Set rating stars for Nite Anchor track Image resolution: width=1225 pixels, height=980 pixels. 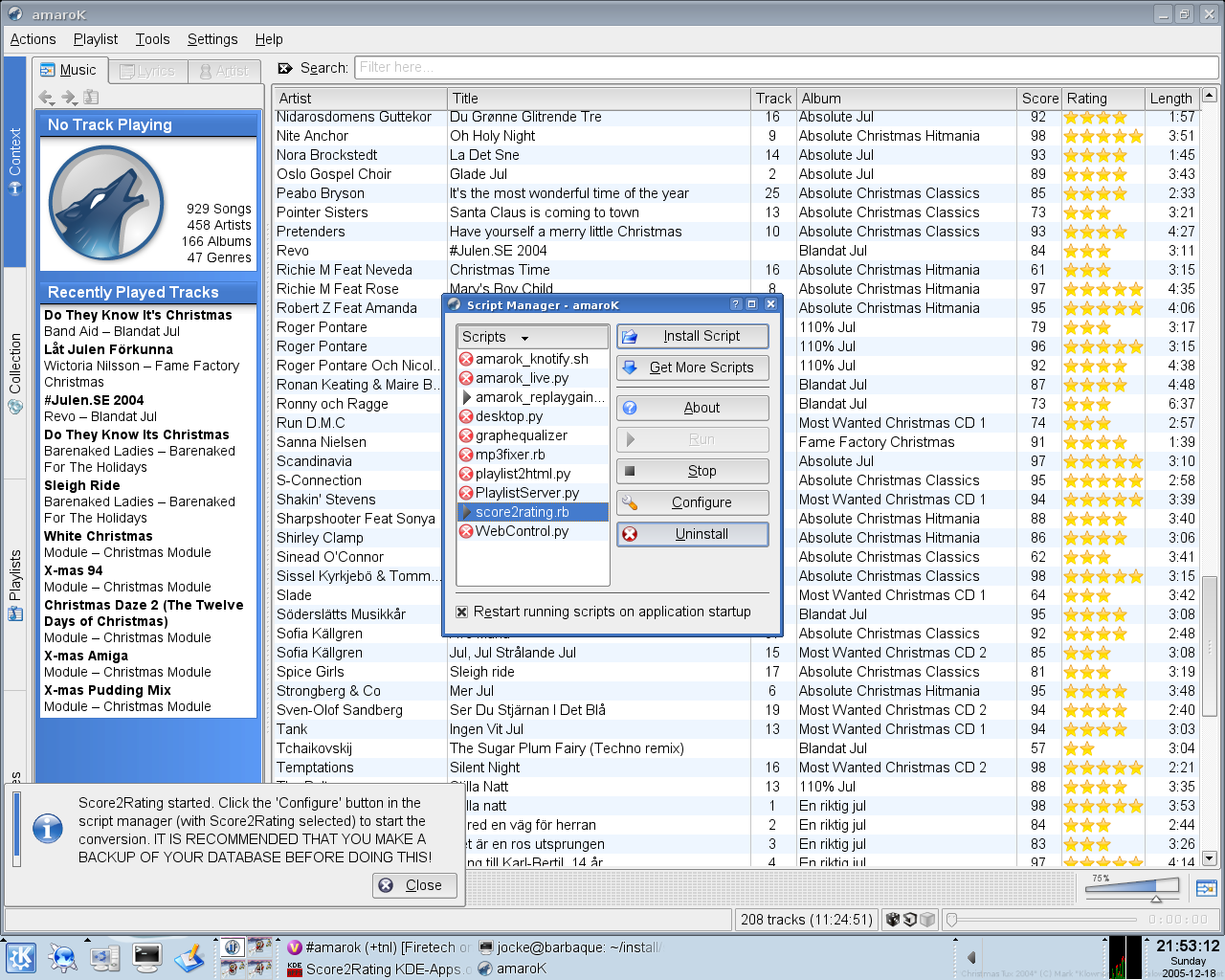pos(1102,136)
